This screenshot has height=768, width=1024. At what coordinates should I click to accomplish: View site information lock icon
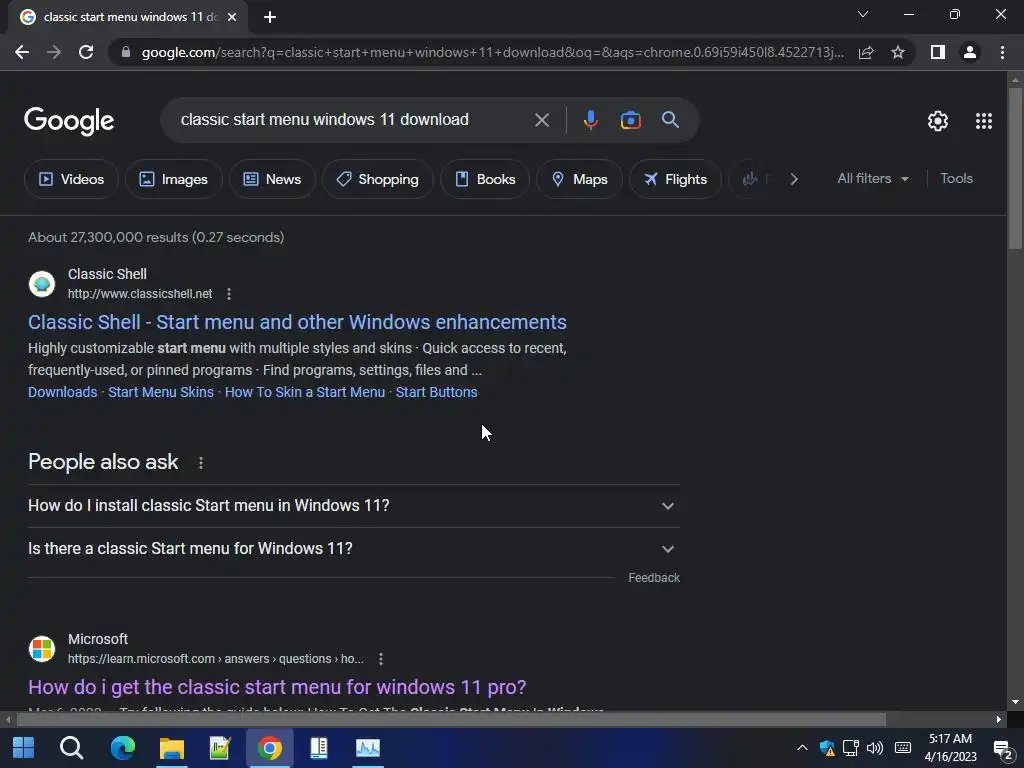point(125,52)
